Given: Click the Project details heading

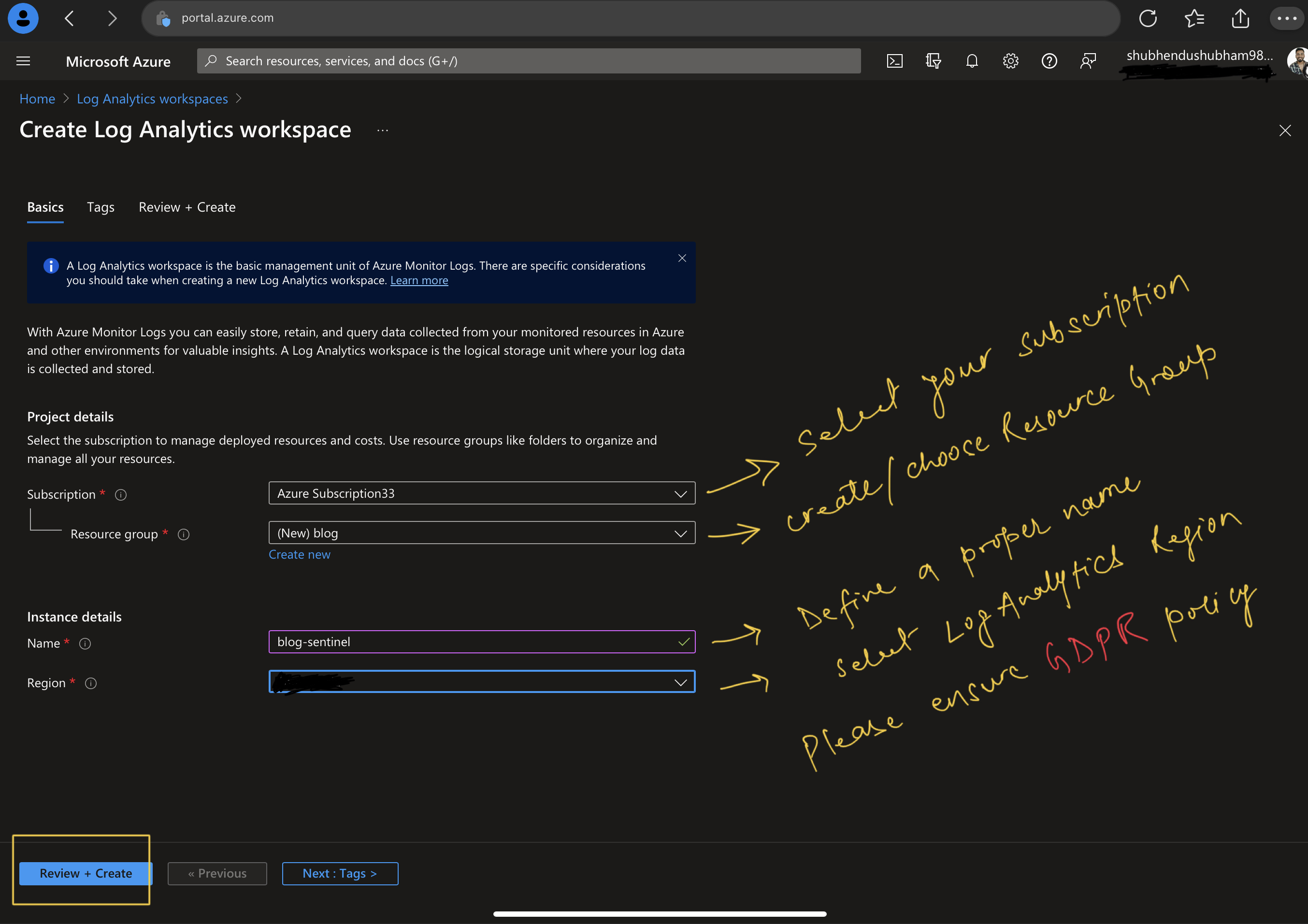Looking at the screenshot, I should click(x=70, y=417).
